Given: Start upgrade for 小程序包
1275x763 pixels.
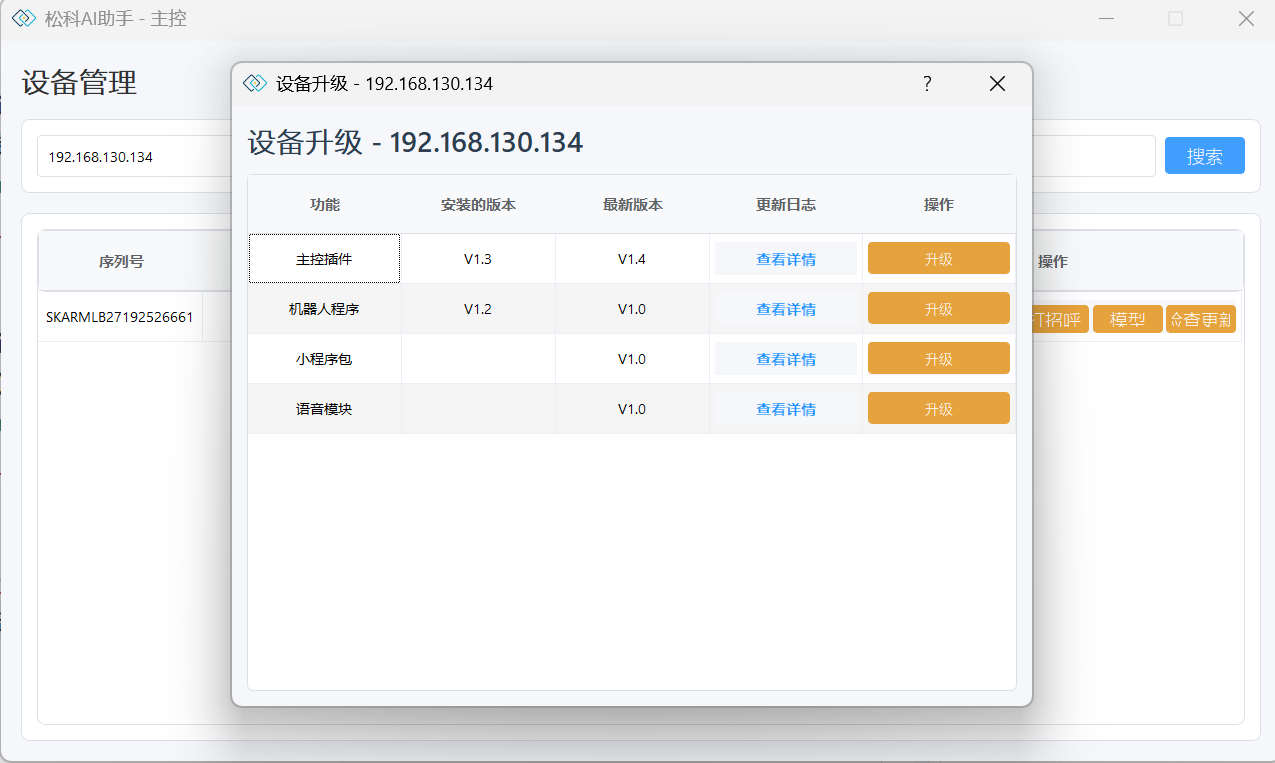Looking at the screenshot, I should (x=938, y=359).
